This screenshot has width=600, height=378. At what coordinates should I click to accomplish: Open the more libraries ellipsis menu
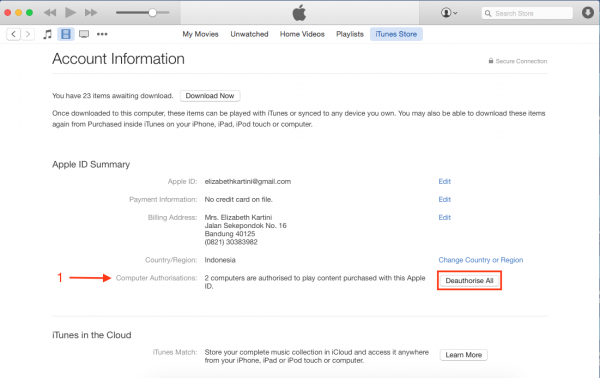point(102,34)
